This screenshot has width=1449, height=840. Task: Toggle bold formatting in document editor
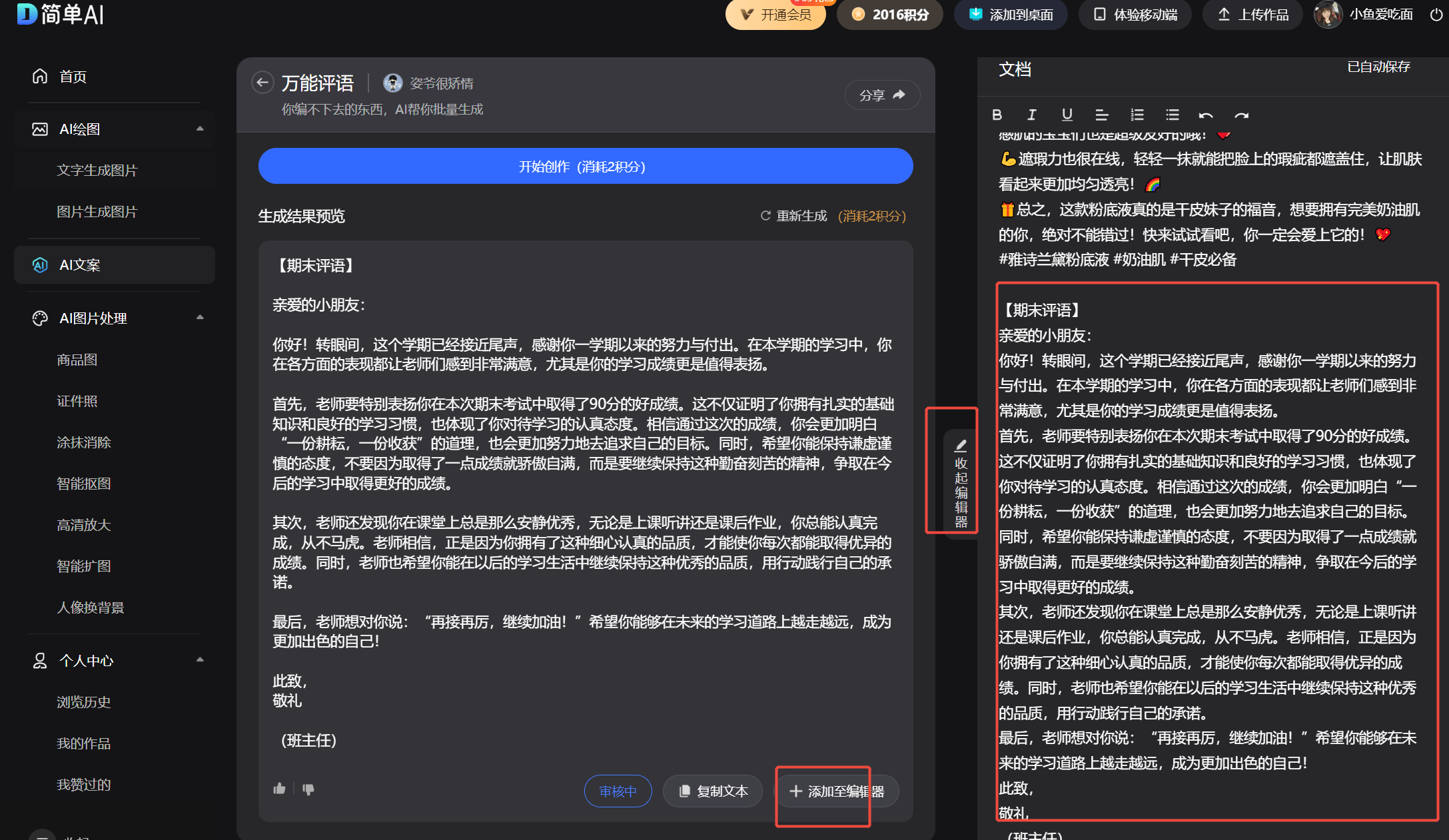(997, 115)
